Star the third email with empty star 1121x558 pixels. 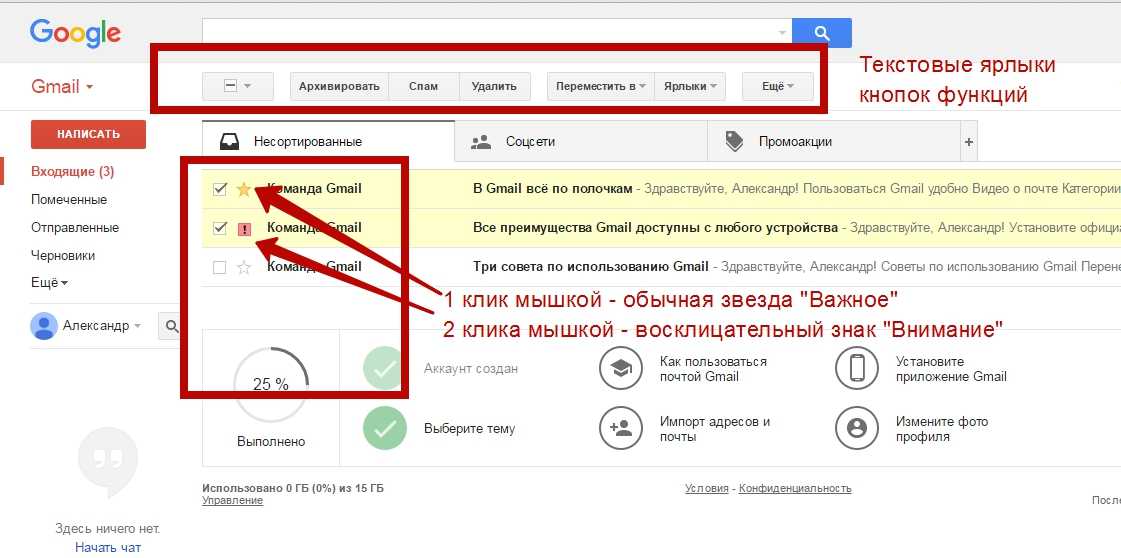click(x=243, y=267)
